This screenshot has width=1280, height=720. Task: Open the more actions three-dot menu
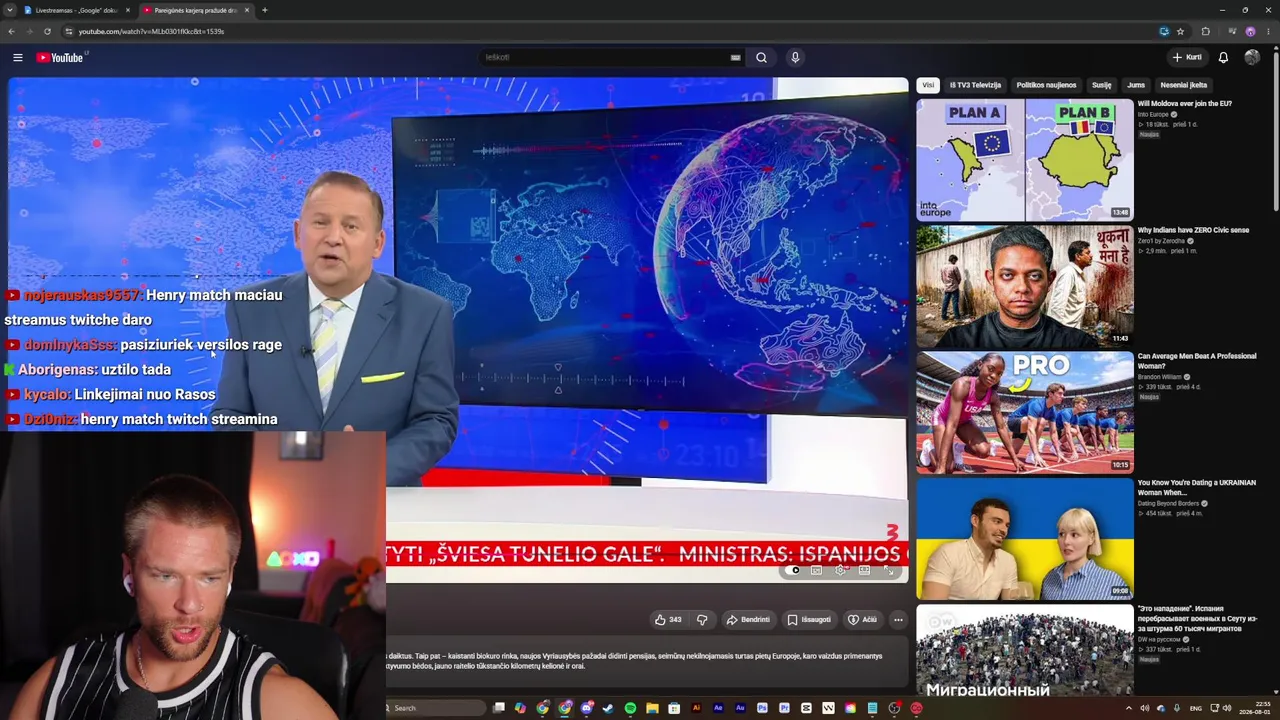(898, 620)
